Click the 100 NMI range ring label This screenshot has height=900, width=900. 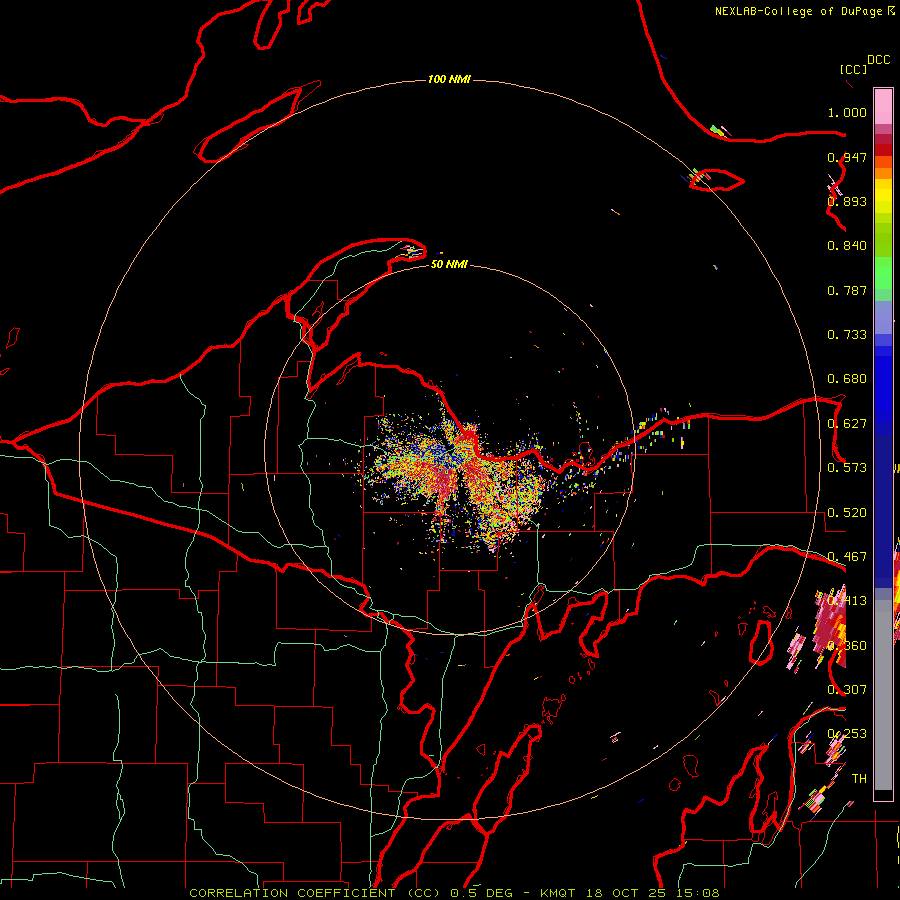(x=449, y=79)
